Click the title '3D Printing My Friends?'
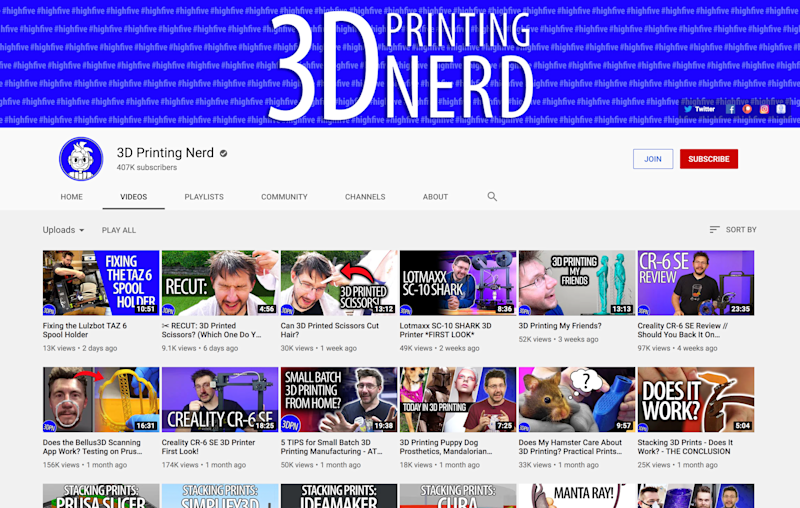Image resolution: width=800 pixels, height=508 pixels. pyautogui.click(x=560, y=325)
